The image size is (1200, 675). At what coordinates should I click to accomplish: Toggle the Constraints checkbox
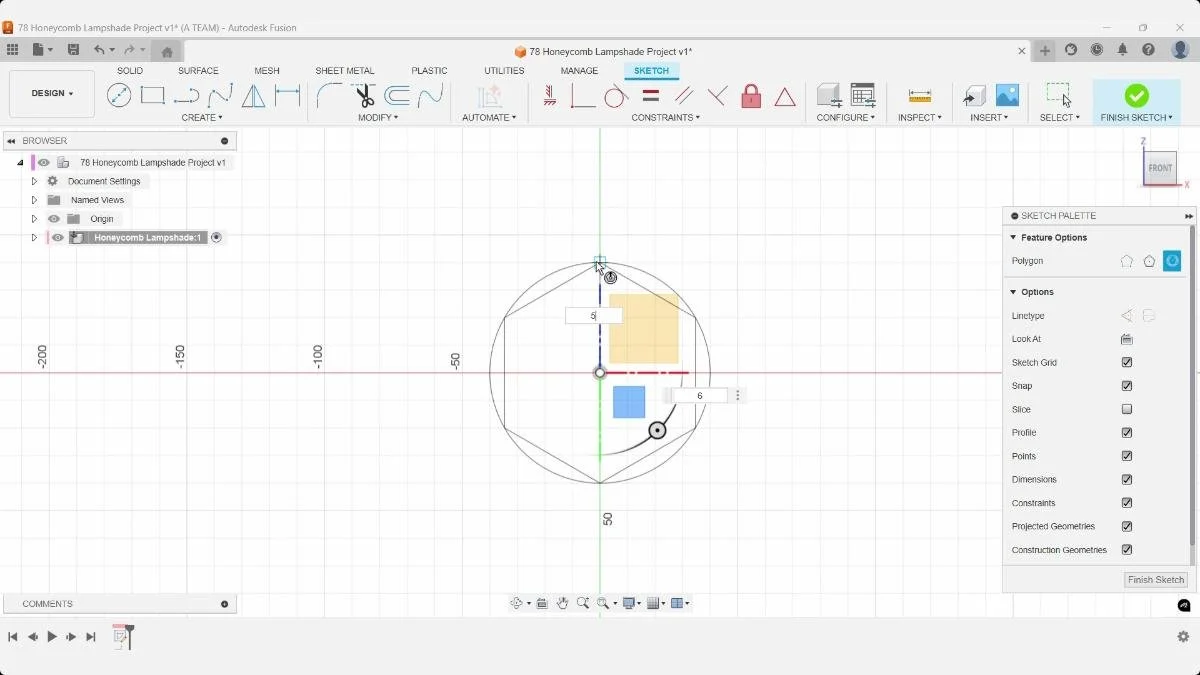(x=1127, y=503)
